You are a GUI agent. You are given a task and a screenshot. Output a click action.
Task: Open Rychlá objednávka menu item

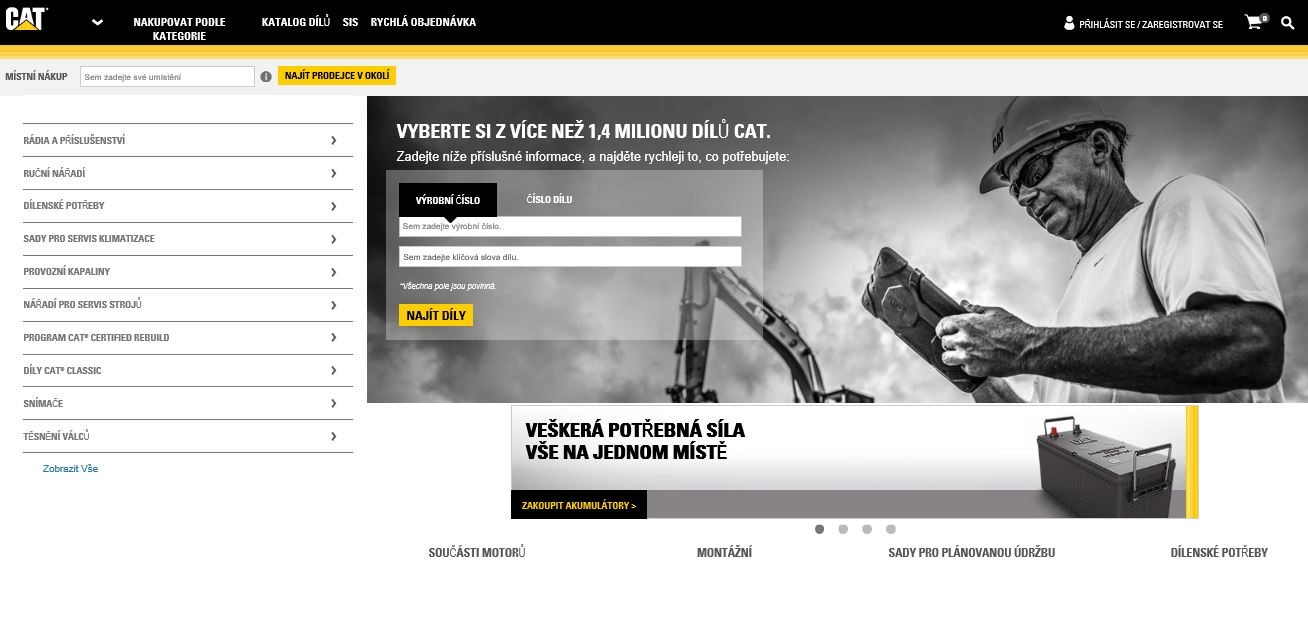click(423, 22)
